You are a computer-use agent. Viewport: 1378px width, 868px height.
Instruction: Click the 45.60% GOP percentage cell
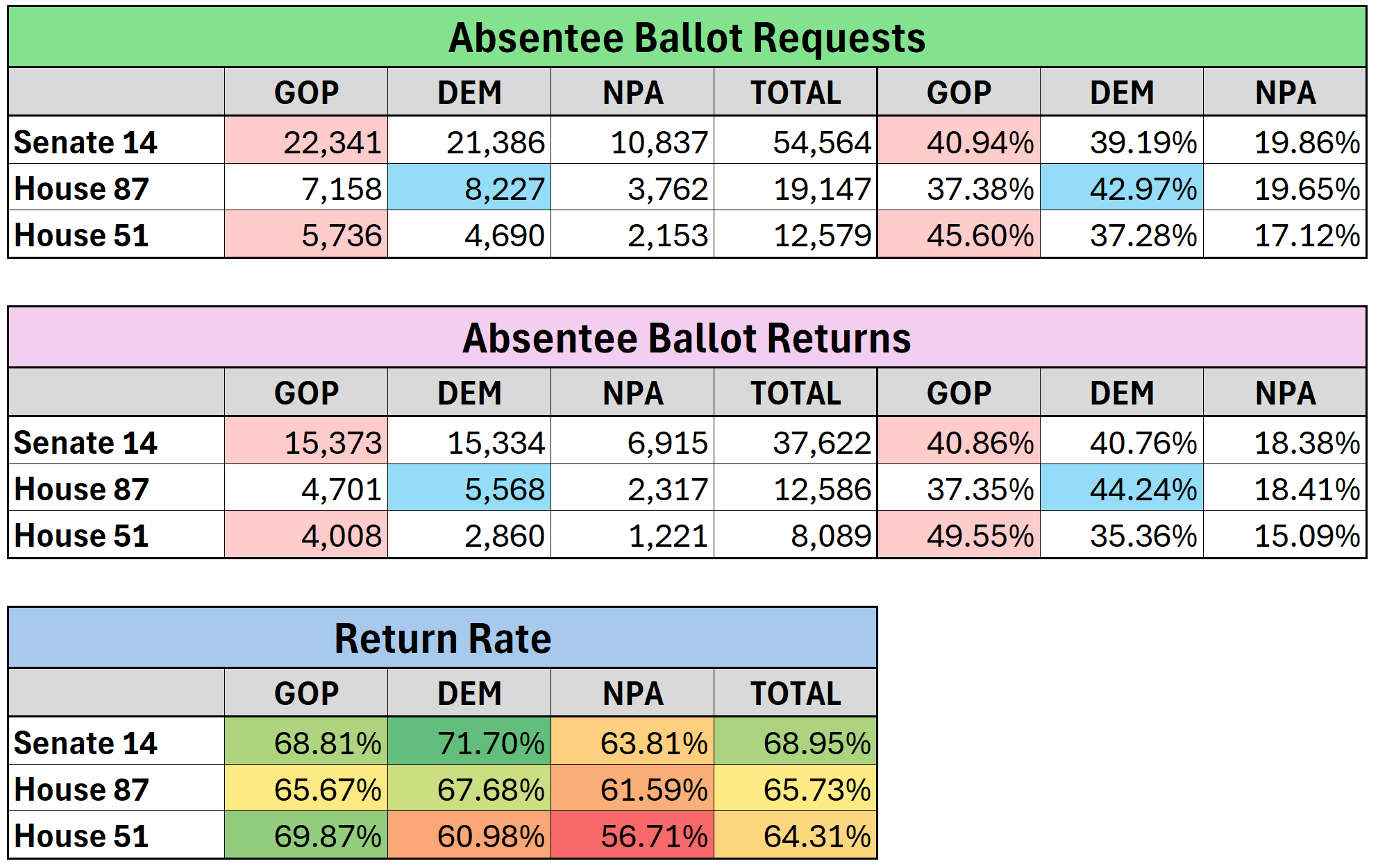(959, 234)
